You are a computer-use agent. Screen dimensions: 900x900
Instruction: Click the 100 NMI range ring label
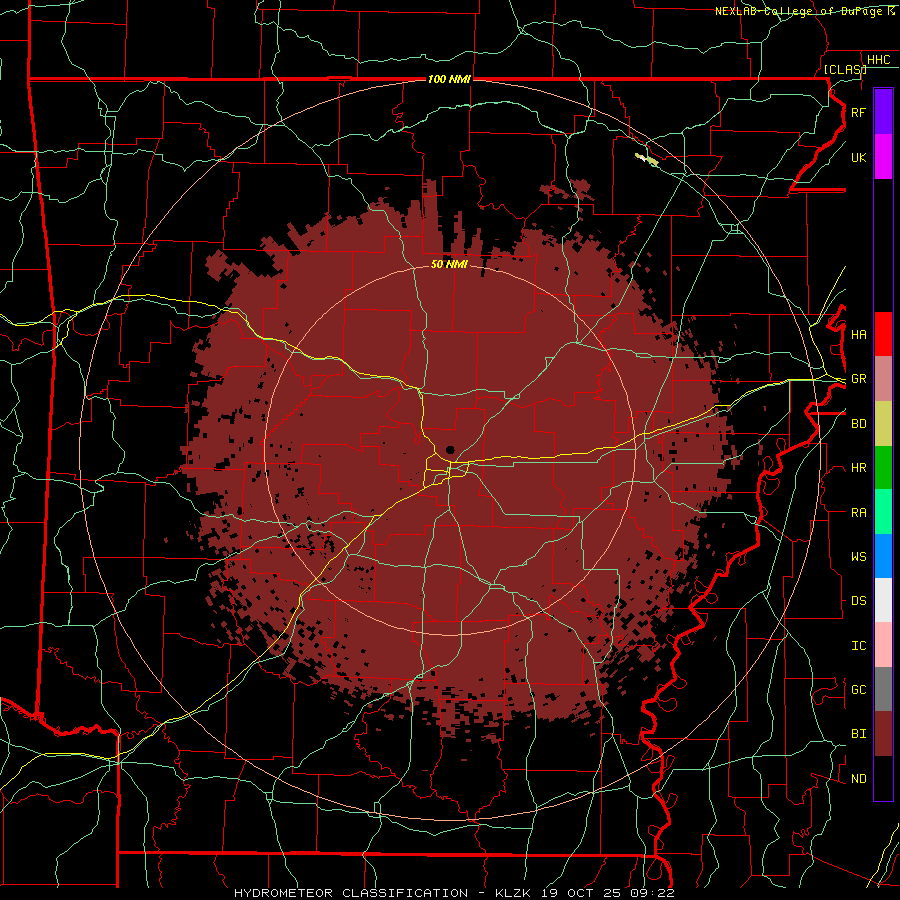click(x=449, y=79)
